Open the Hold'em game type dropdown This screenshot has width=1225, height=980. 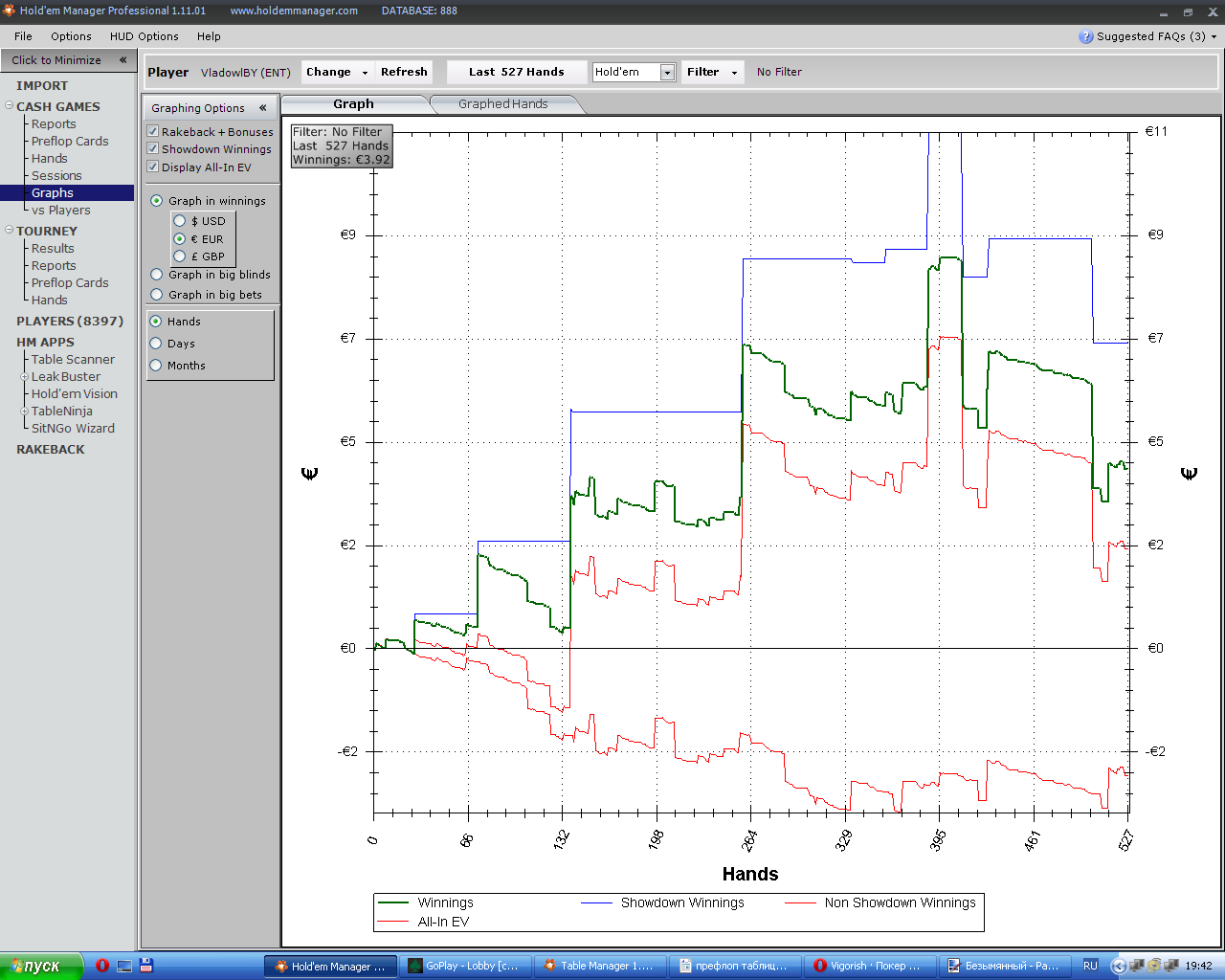tap(667, 73)
